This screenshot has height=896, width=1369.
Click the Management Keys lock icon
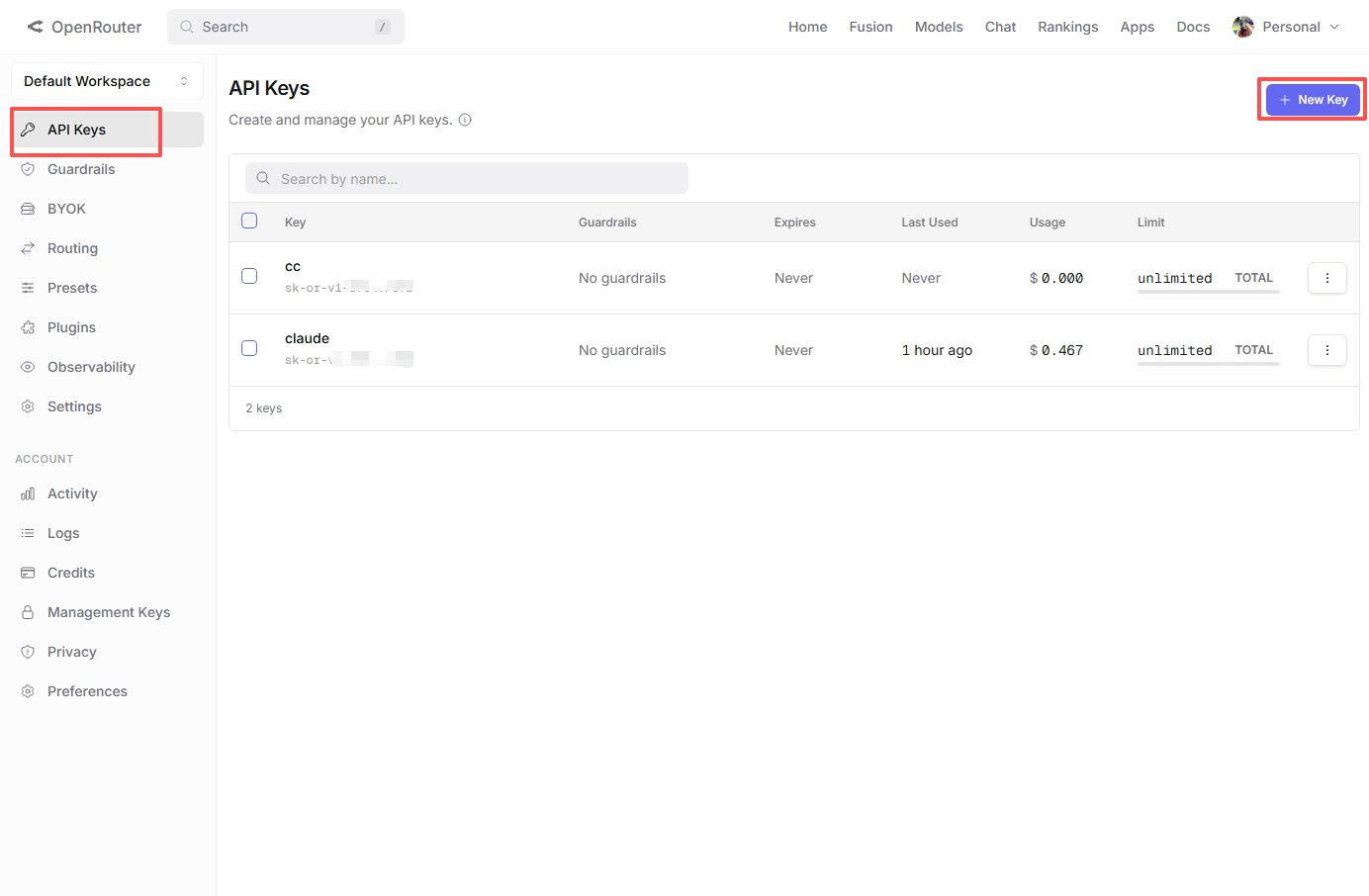(x=28, y=612)
